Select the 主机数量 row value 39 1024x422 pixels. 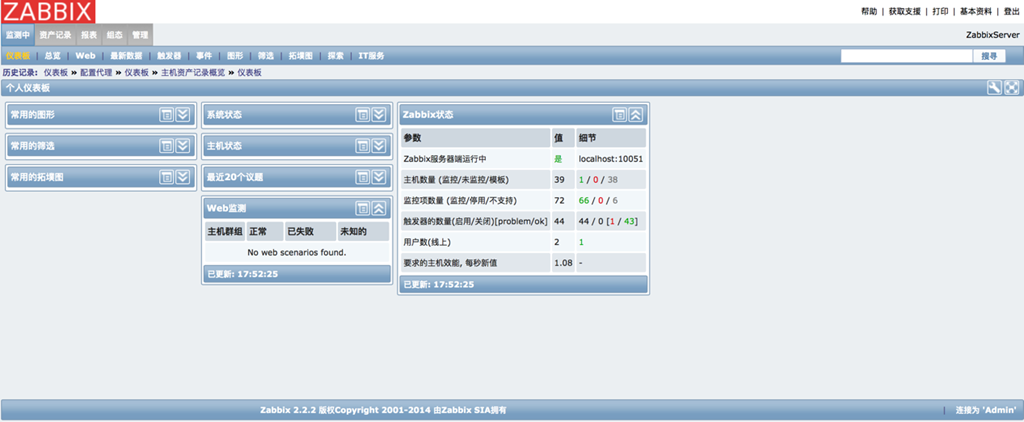click(x=563, y=180)
